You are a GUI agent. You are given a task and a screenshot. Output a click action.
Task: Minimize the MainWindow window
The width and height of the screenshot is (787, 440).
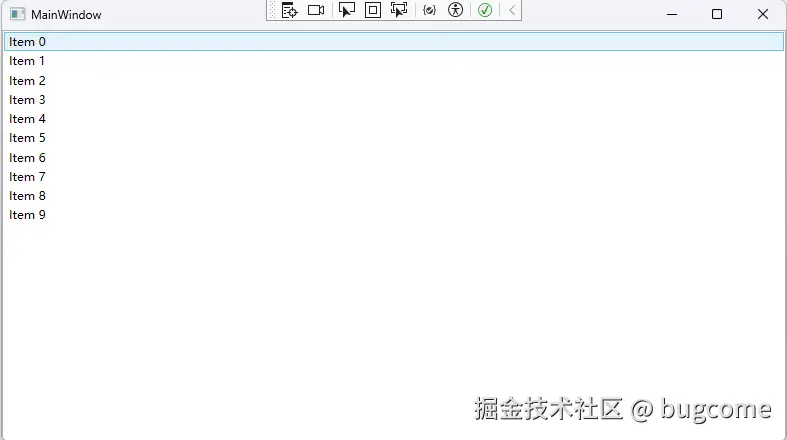click(672, 14)
